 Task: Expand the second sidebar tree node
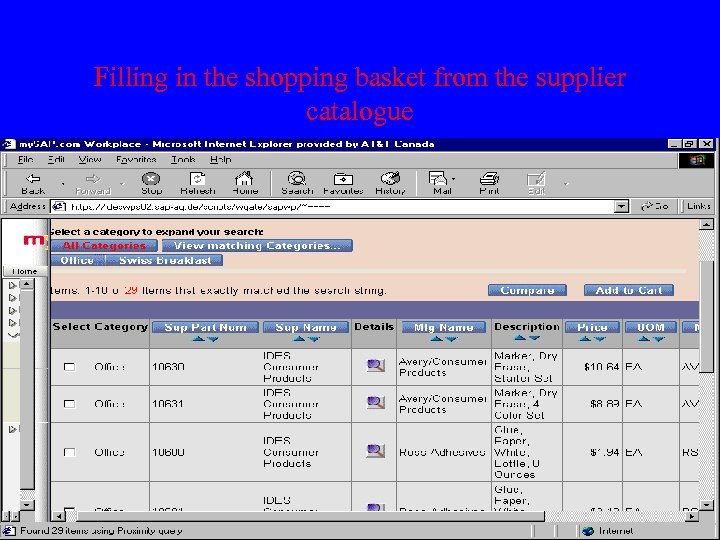(13, 298)
